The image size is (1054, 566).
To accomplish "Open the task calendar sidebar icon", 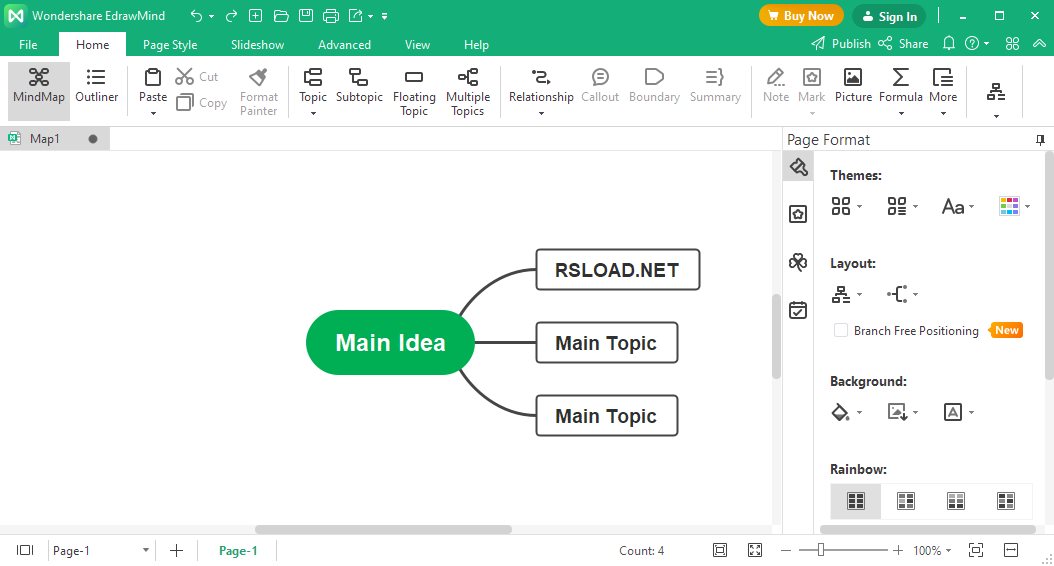I will [798, 310].
